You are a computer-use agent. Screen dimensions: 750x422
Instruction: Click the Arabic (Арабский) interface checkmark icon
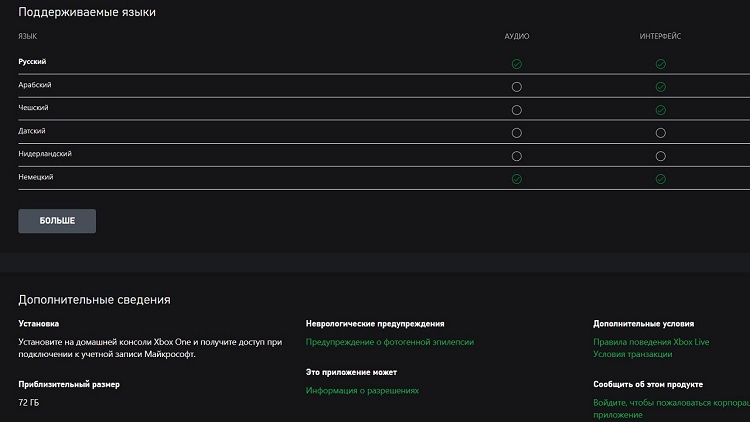pos(660,86)
